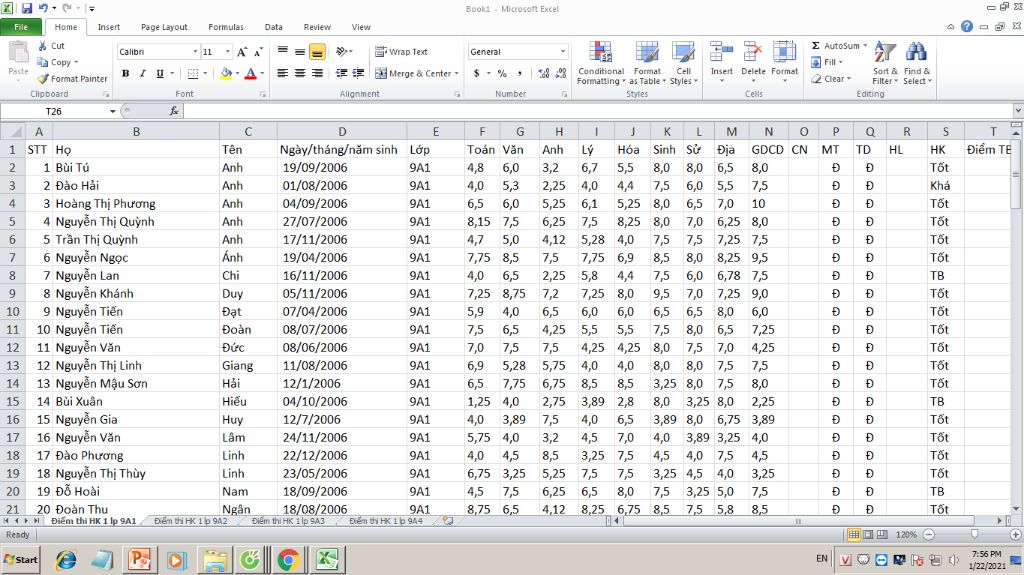Toggle Underline formatting
Image resolution: width=1024 pixels, height=575 pixels.
click(x=160, y=73)
